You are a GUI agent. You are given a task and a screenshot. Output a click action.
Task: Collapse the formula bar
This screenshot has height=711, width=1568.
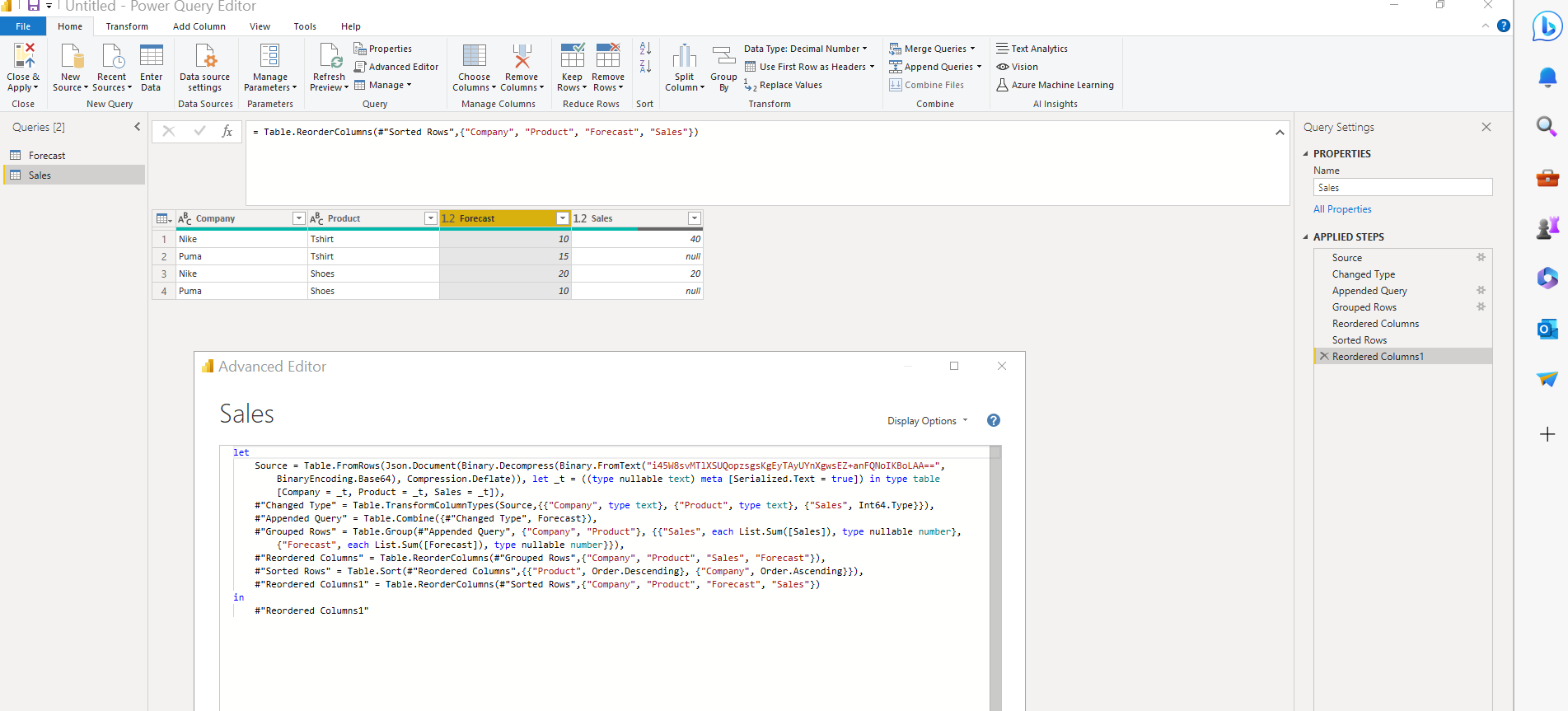pos(1280,132)
